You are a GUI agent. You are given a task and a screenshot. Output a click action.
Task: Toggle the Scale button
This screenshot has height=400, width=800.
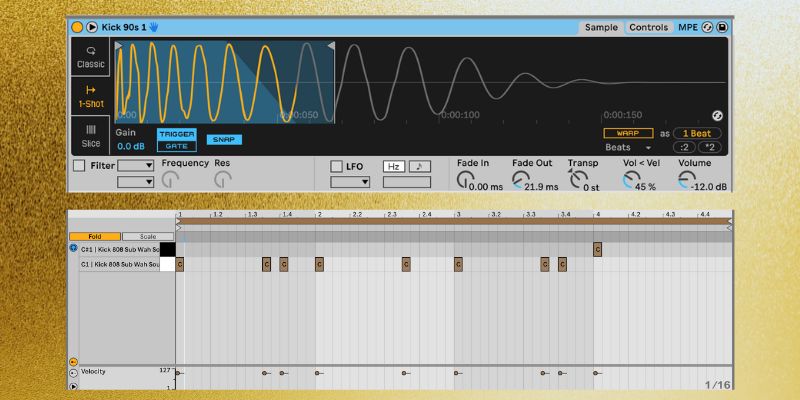pos(148,237)
